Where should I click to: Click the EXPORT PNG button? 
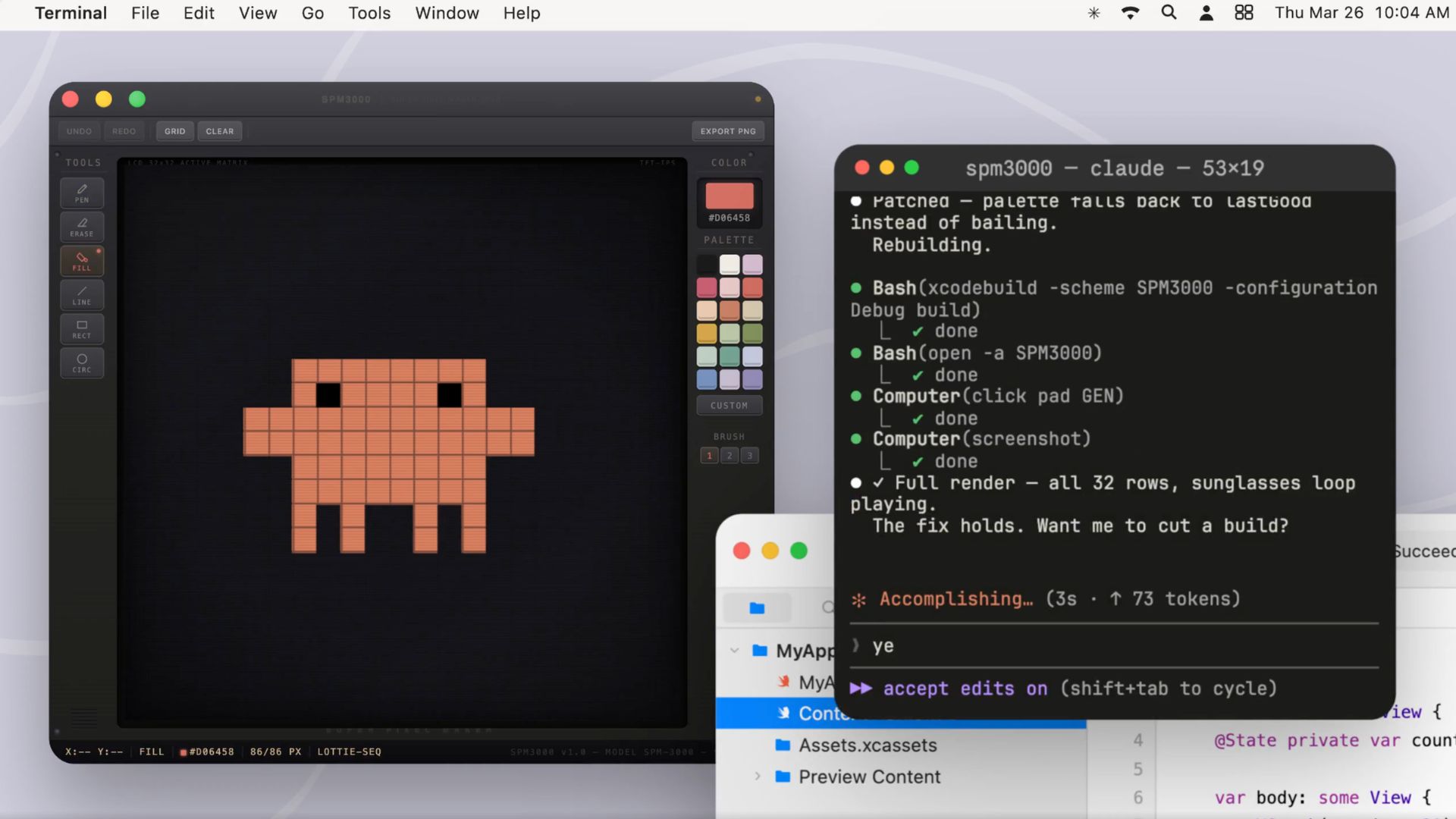click(x=727, y=131)
